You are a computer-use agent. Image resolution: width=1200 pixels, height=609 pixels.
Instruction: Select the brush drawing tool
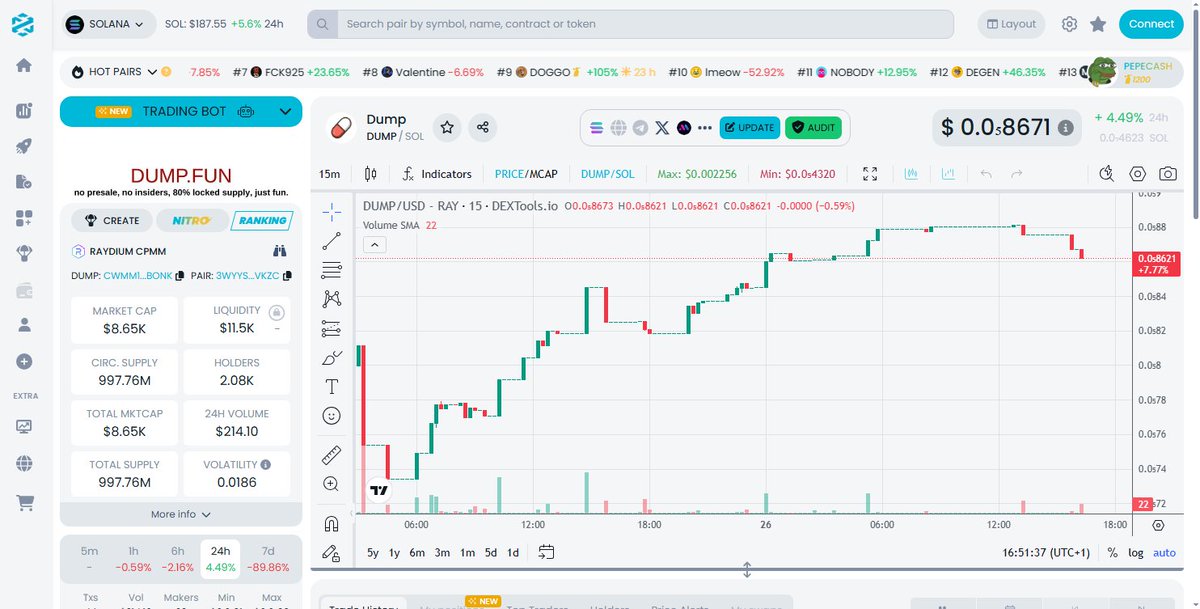(x=332, y=357)
